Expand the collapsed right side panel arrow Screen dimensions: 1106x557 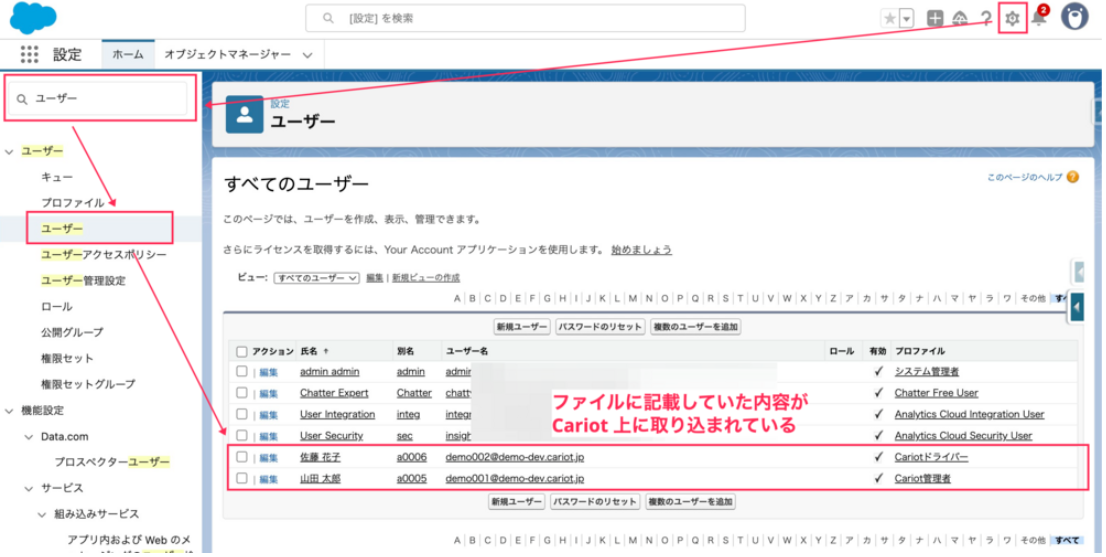tap(1076, 307)
